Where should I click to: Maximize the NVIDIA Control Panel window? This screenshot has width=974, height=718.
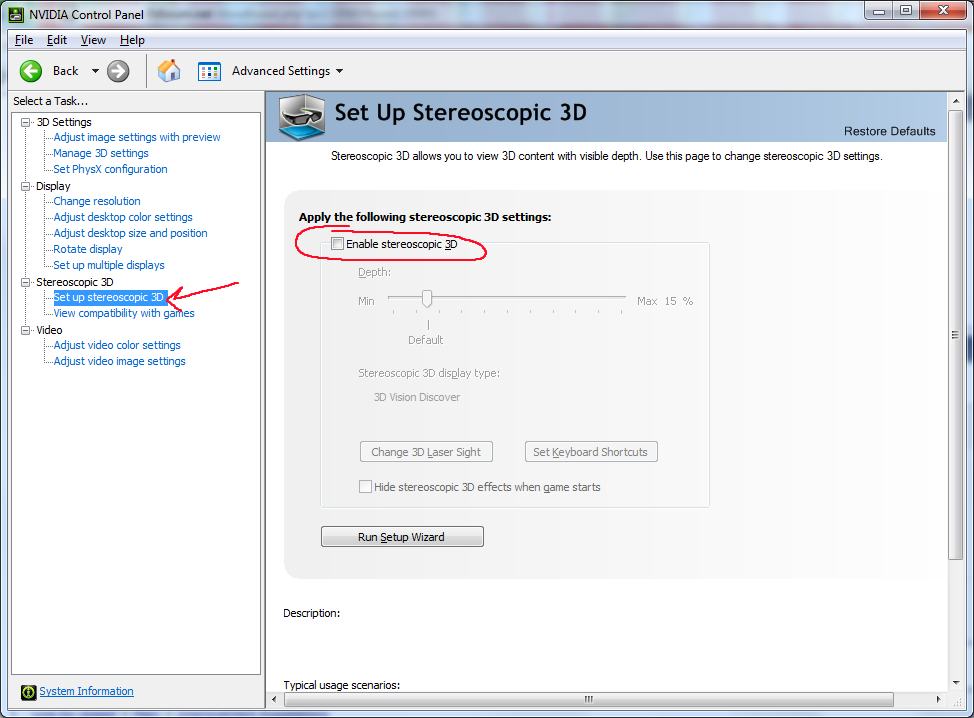pos(906,11)
